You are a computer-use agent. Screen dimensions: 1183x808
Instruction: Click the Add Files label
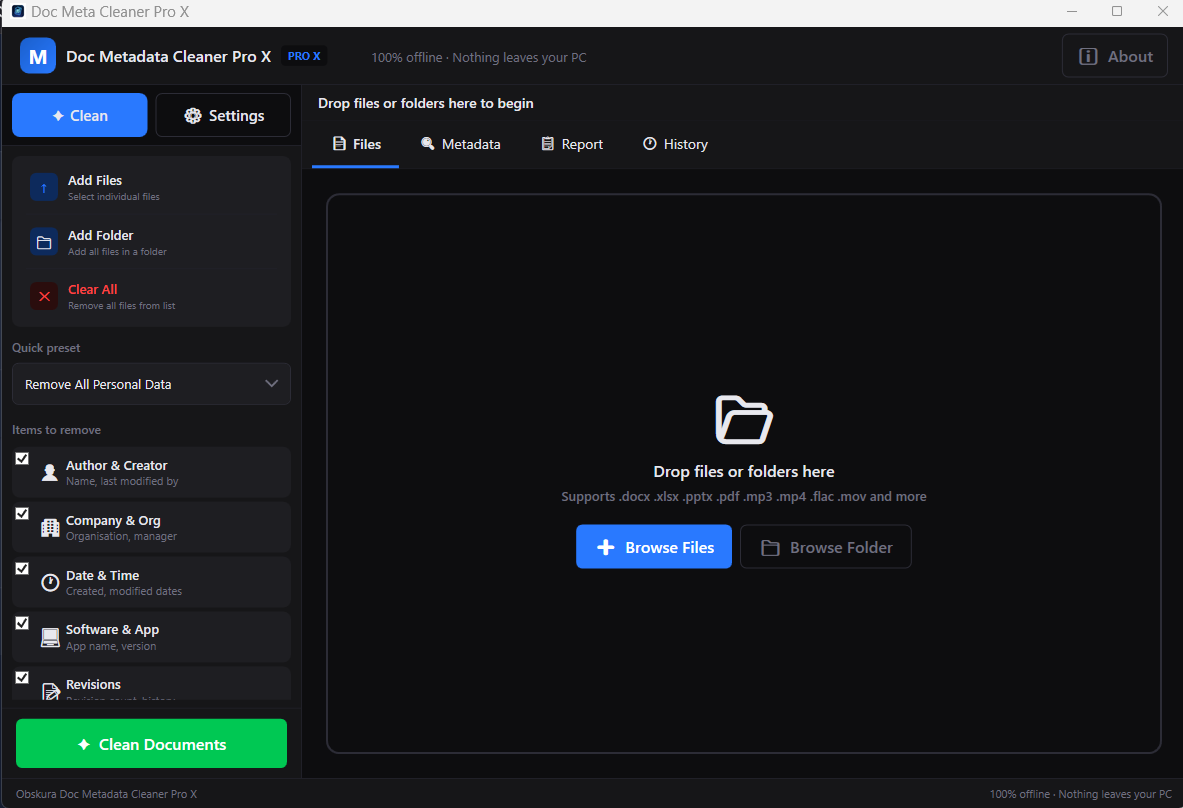(95, 180)
